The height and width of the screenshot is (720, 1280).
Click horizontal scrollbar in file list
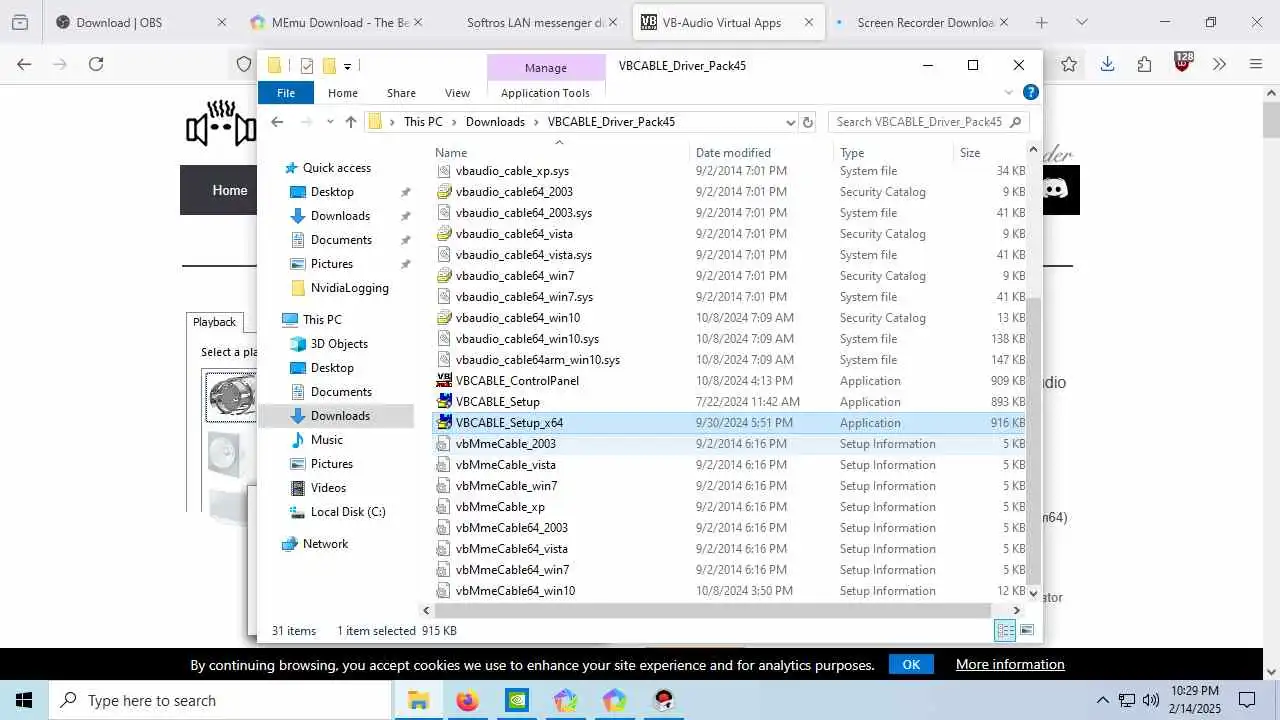pyautogui.click(x=712, y=610)
